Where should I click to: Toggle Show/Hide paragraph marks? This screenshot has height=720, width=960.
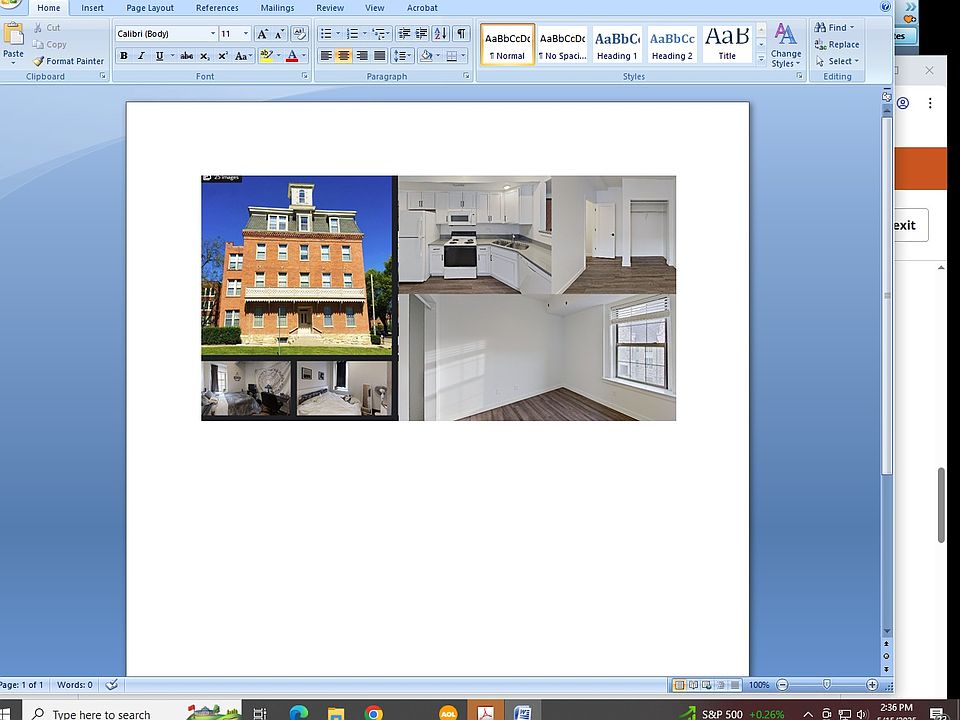pos(460,34)
